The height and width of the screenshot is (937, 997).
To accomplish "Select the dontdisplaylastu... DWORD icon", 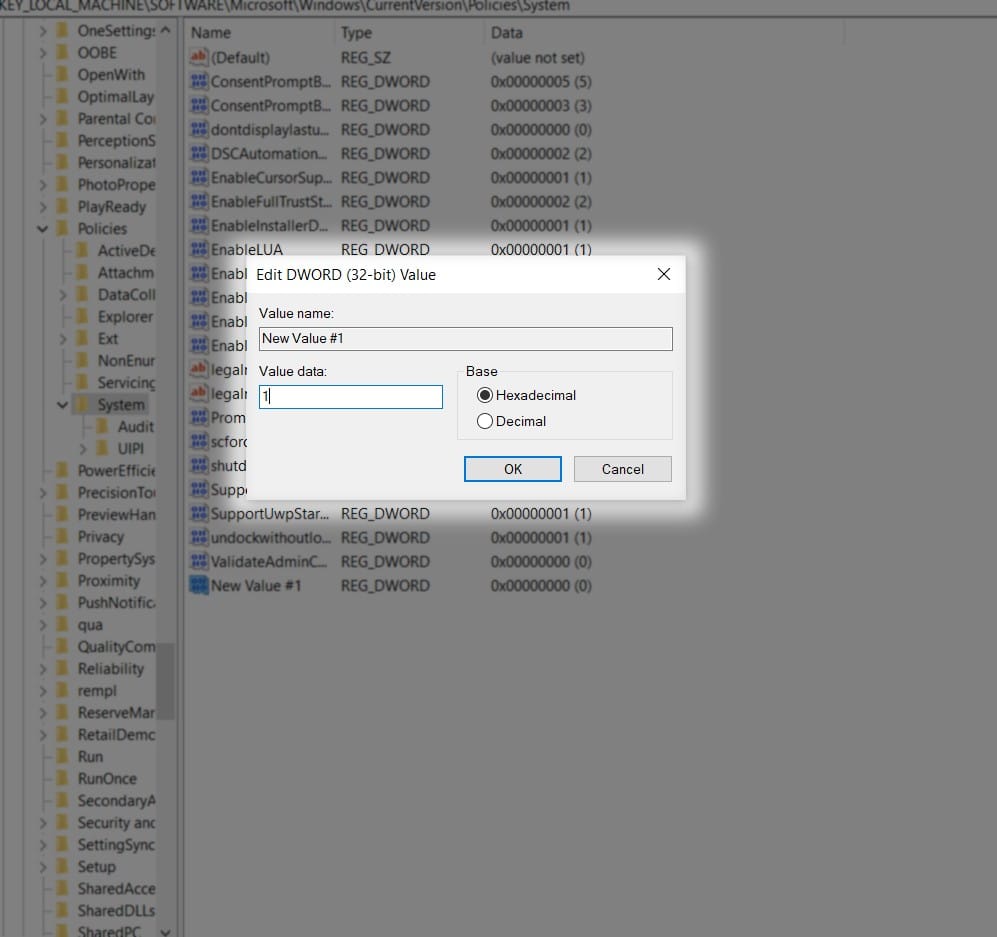I will click(x=199, y=130).
